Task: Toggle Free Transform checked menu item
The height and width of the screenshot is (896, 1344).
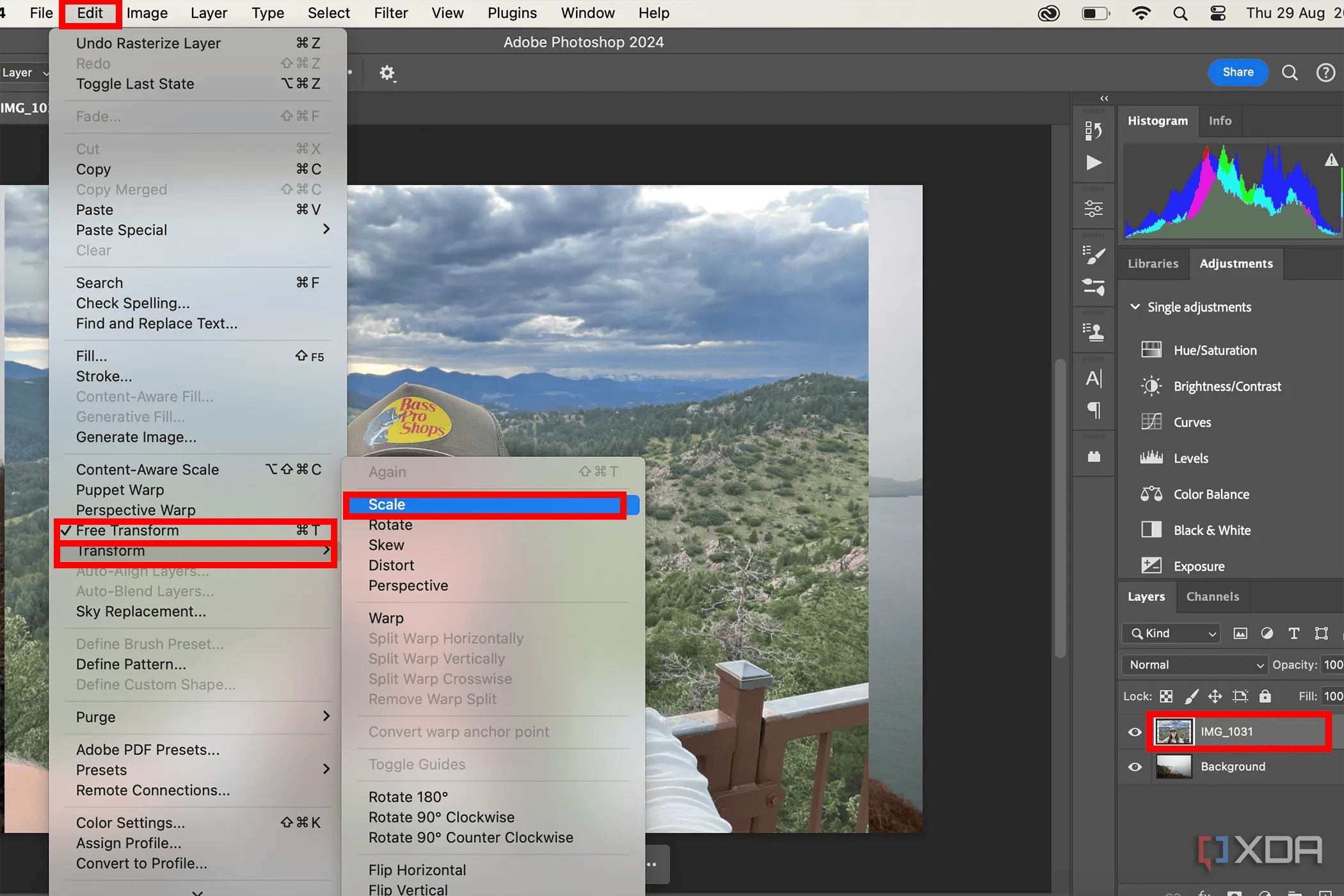Action: (x=196, y=531)
